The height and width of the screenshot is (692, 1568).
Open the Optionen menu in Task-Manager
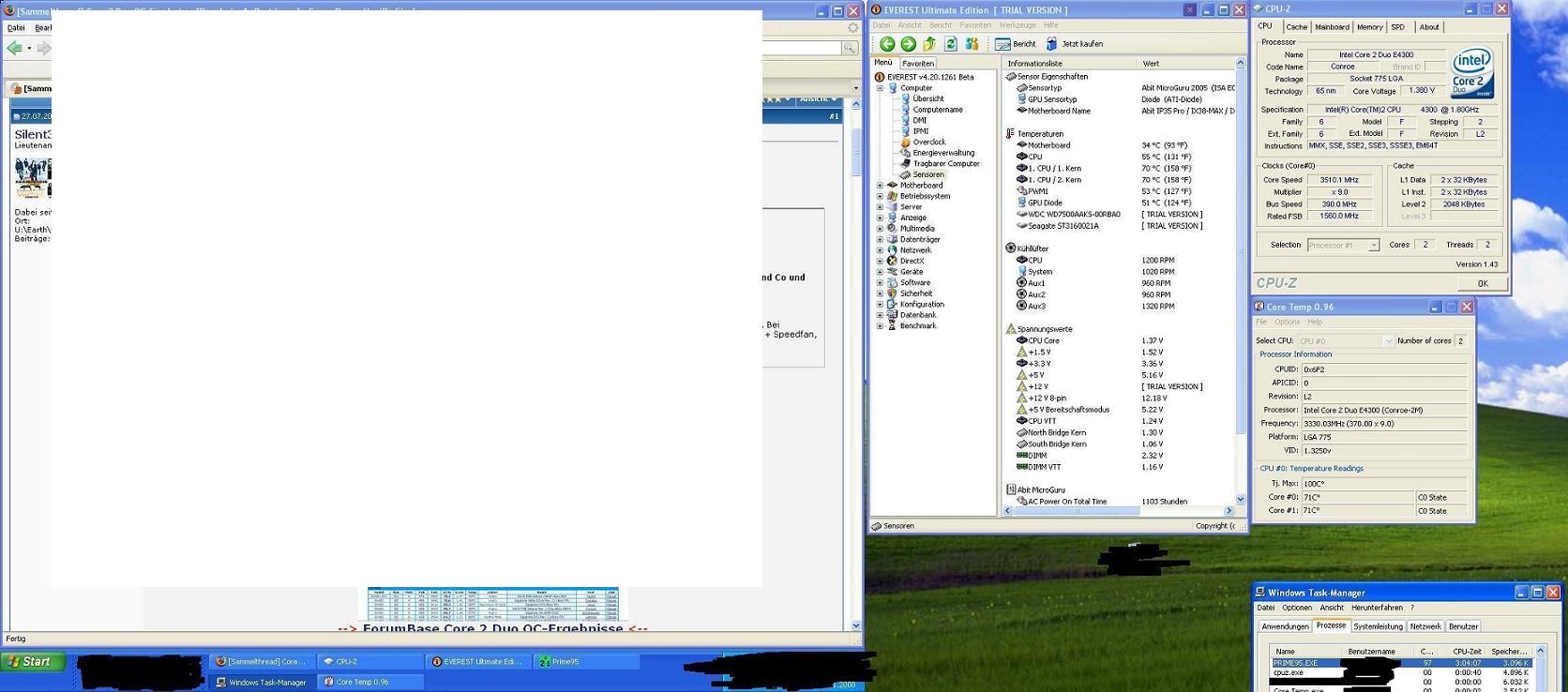coord(1297,608)
